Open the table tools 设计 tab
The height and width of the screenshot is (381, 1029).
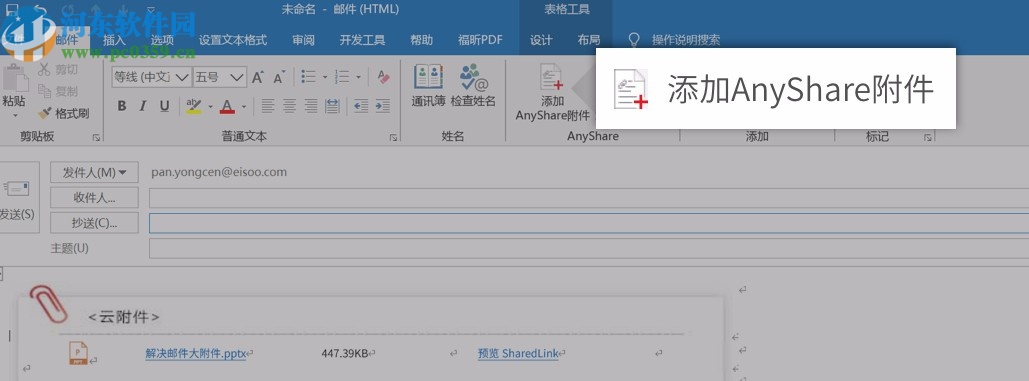pyautogui.click(x=541, y=40)
